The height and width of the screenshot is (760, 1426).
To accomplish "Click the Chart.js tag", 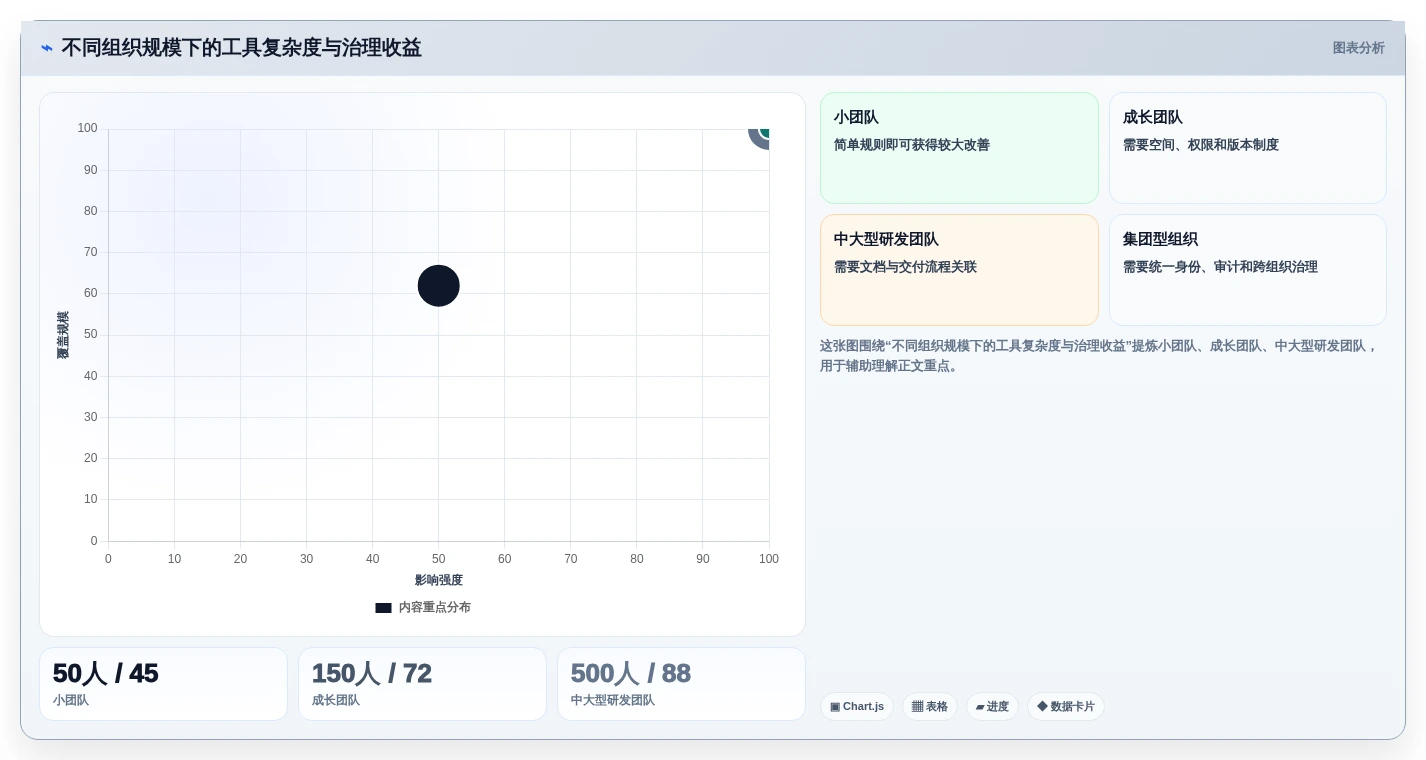I will (x=857, y=706).
